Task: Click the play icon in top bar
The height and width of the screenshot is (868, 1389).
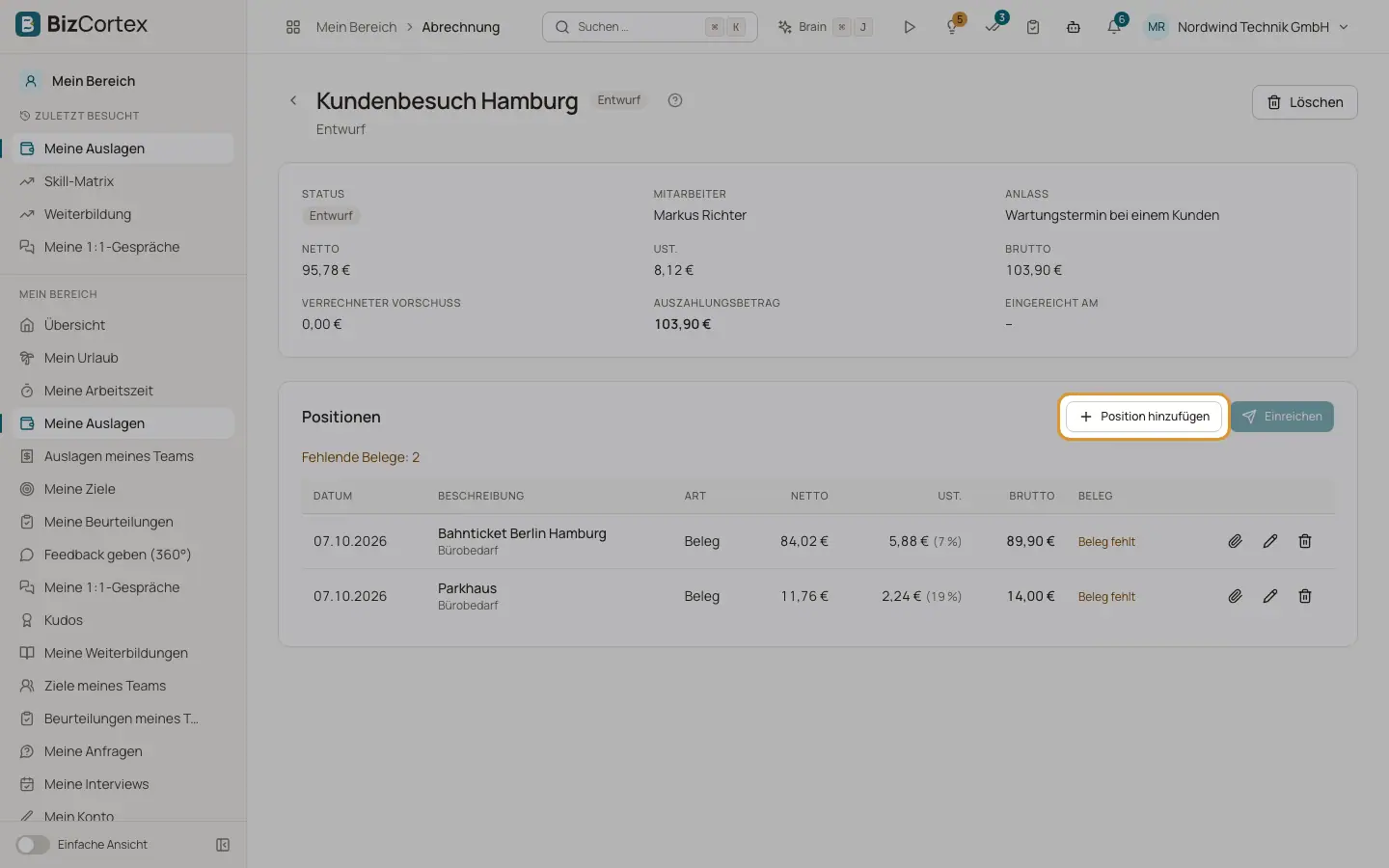Action: click(x=910, y=27)
